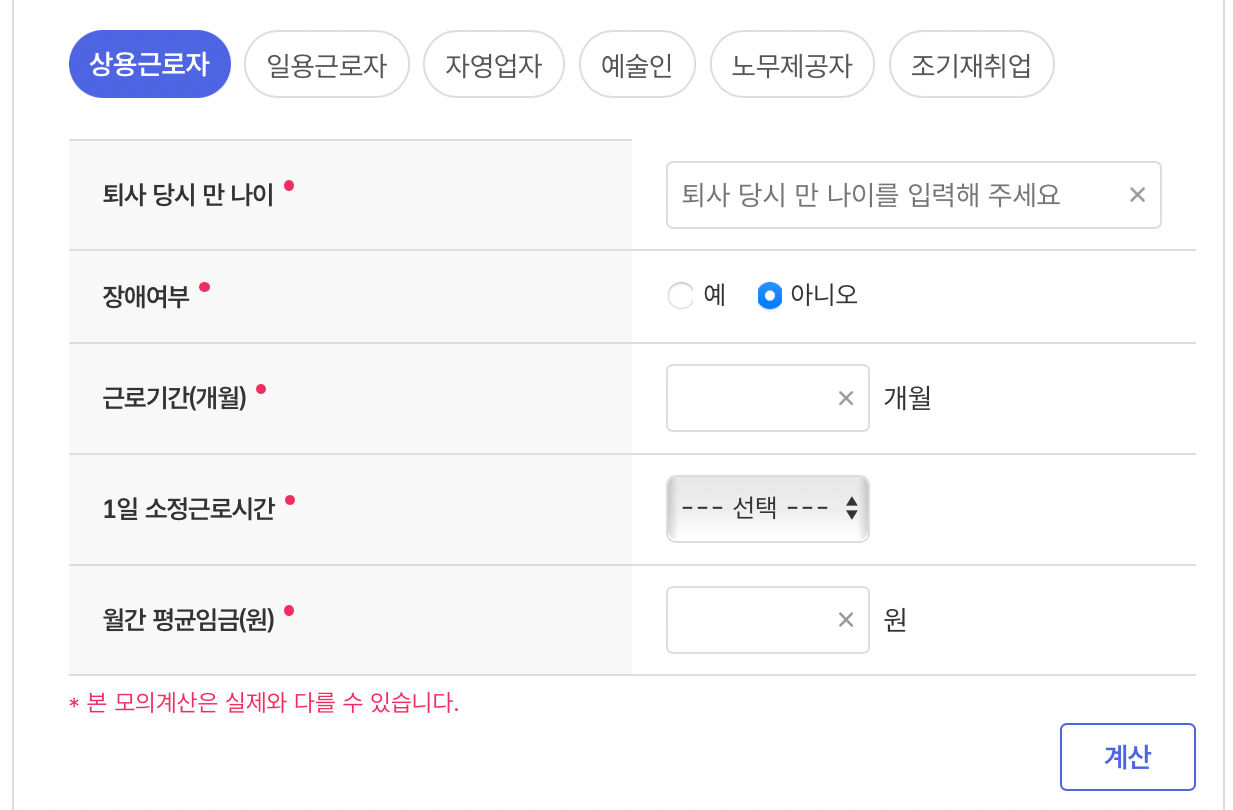Select the 상용근로자 tab
The width and height of the screenshot is (1233, 810).
tap(149, 63)
